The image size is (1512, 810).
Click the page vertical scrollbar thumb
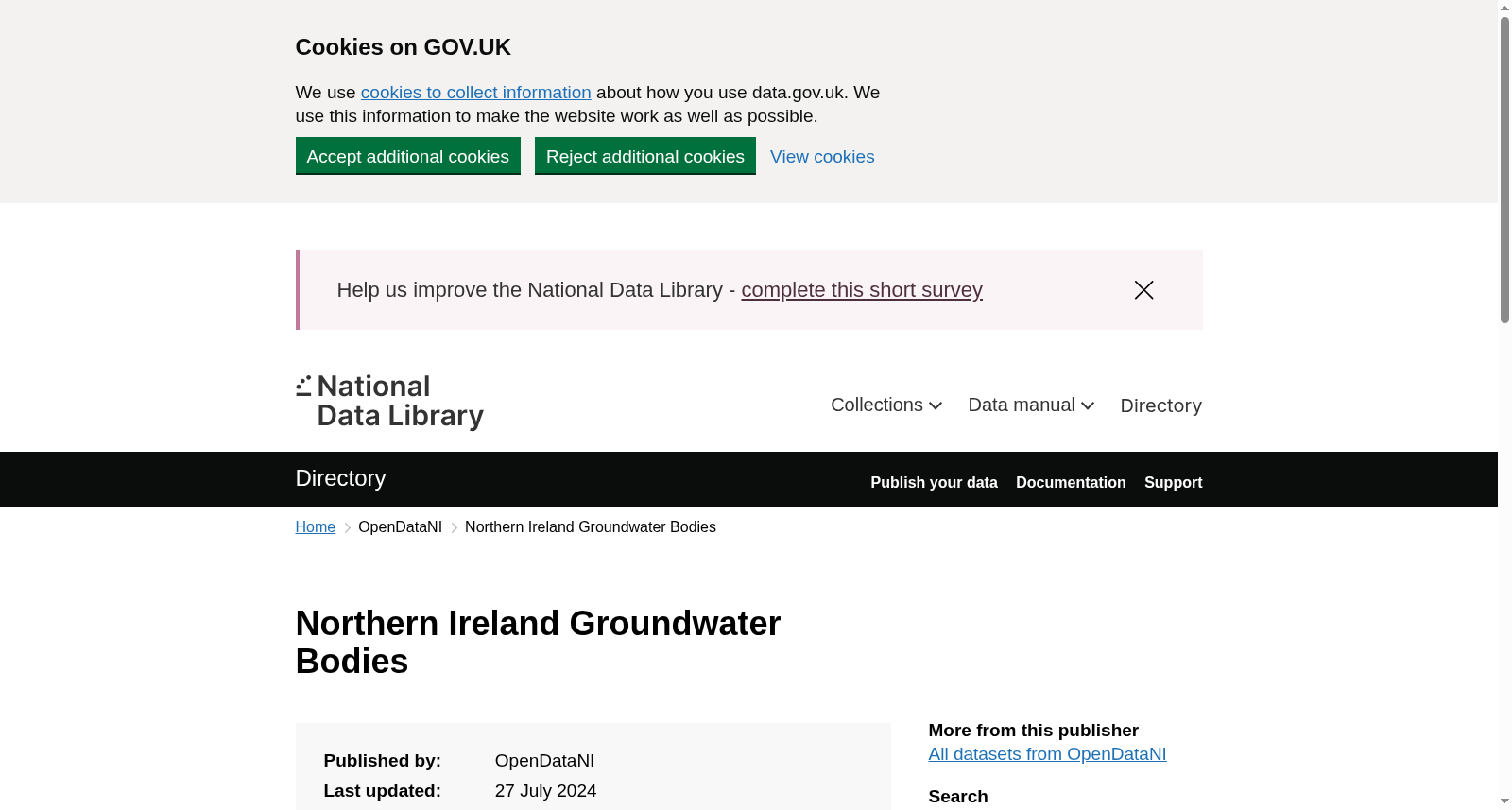coord(1504,170)
